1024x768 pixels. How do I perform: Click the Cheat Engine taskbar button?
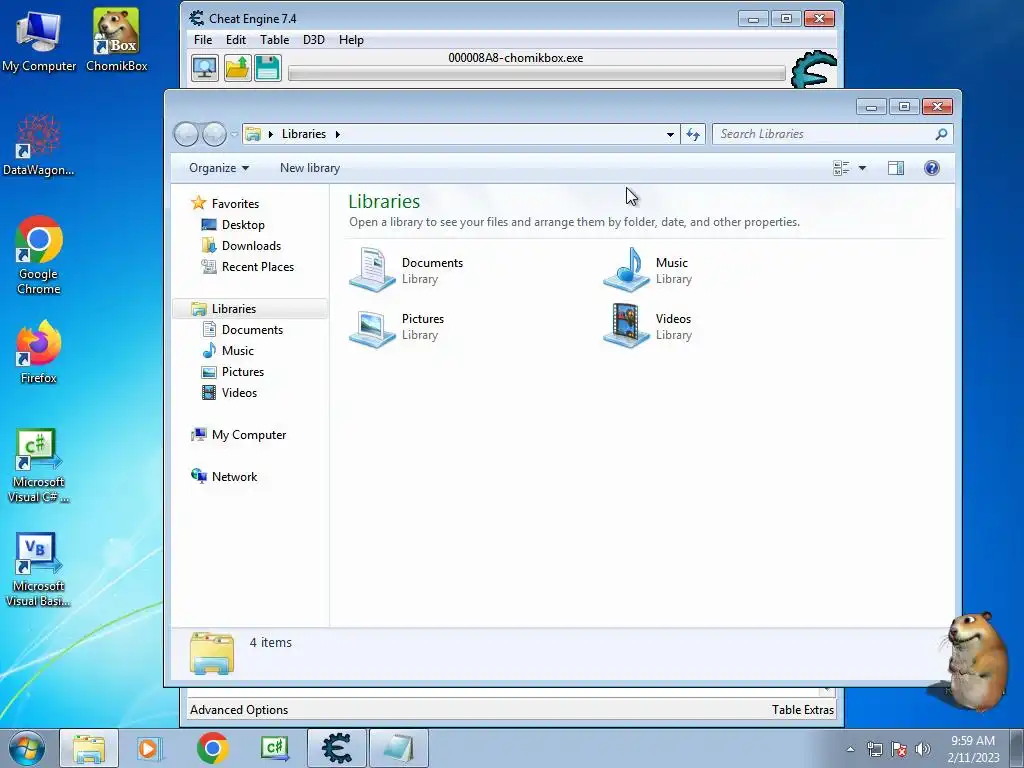coord(337,748)
